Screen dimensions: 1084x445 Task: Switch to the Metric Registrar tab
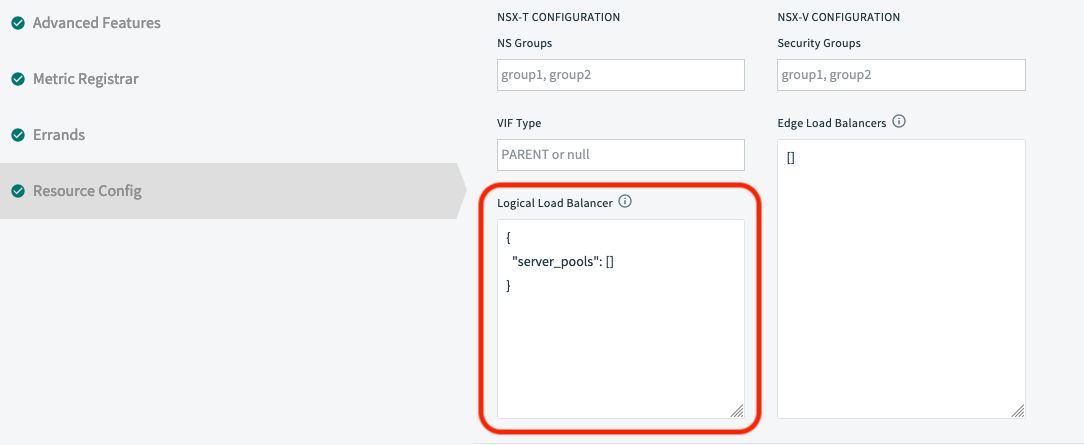click(86, 79)
